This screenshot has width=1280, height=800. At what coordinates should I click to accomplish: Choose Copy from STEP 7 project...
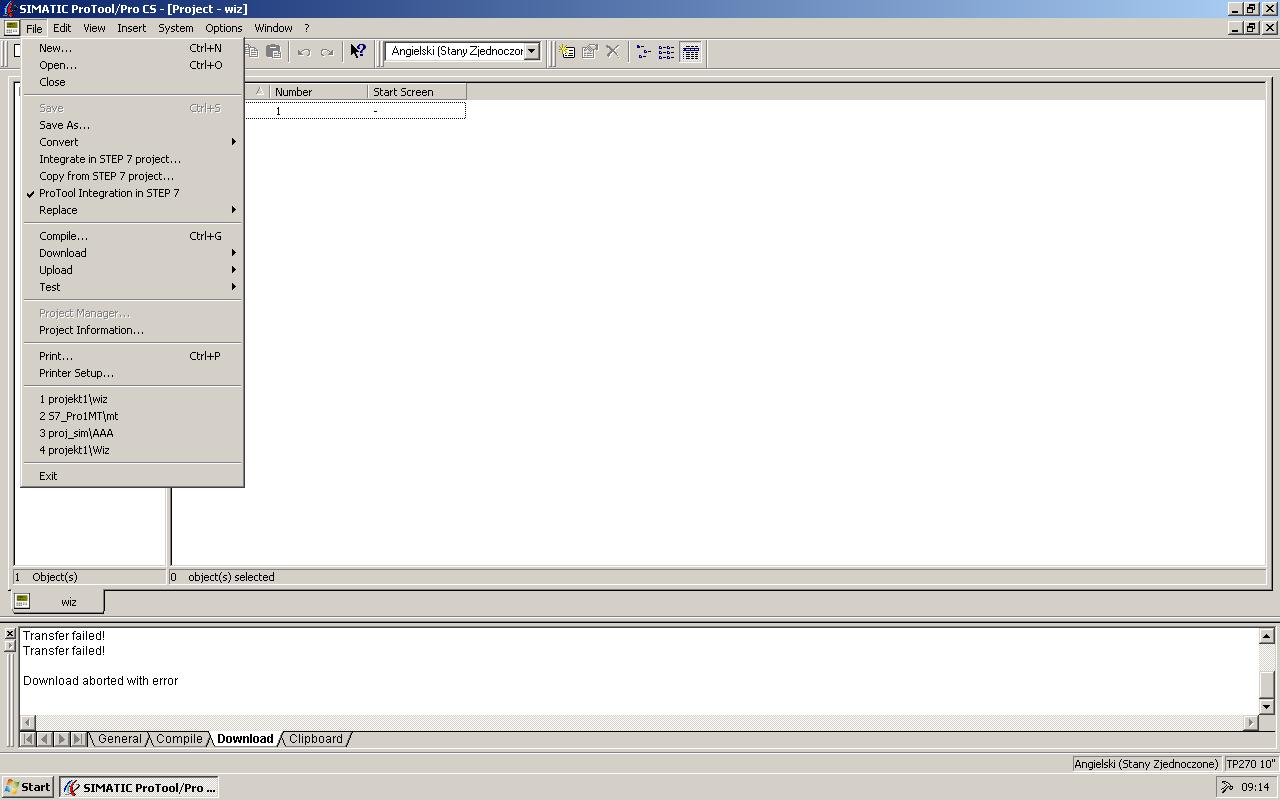[132, 176]
